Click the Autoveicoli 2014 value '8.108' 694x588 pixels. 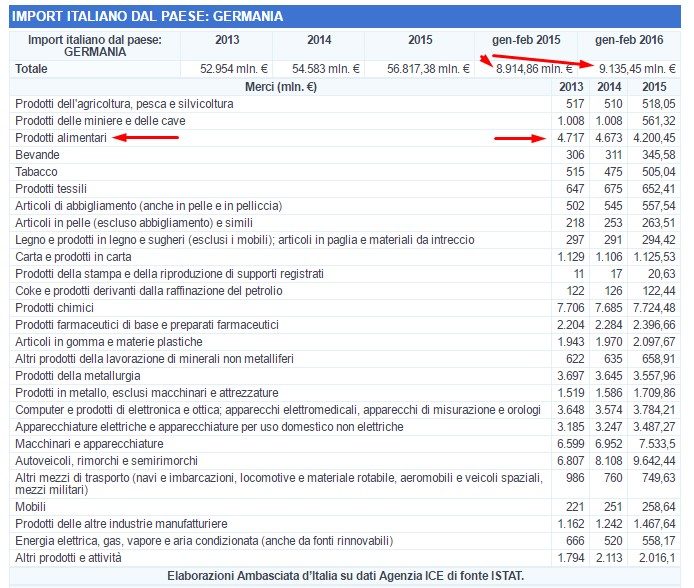(x=609, y=461)
